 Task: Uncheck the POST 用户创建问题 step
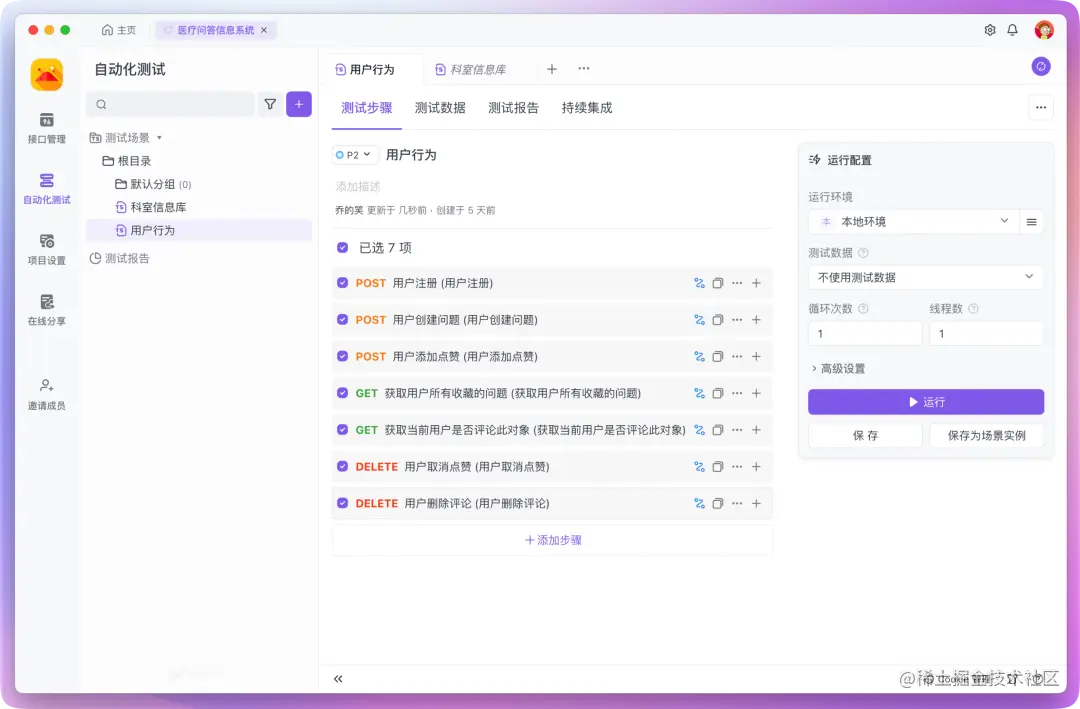point(342,320)
